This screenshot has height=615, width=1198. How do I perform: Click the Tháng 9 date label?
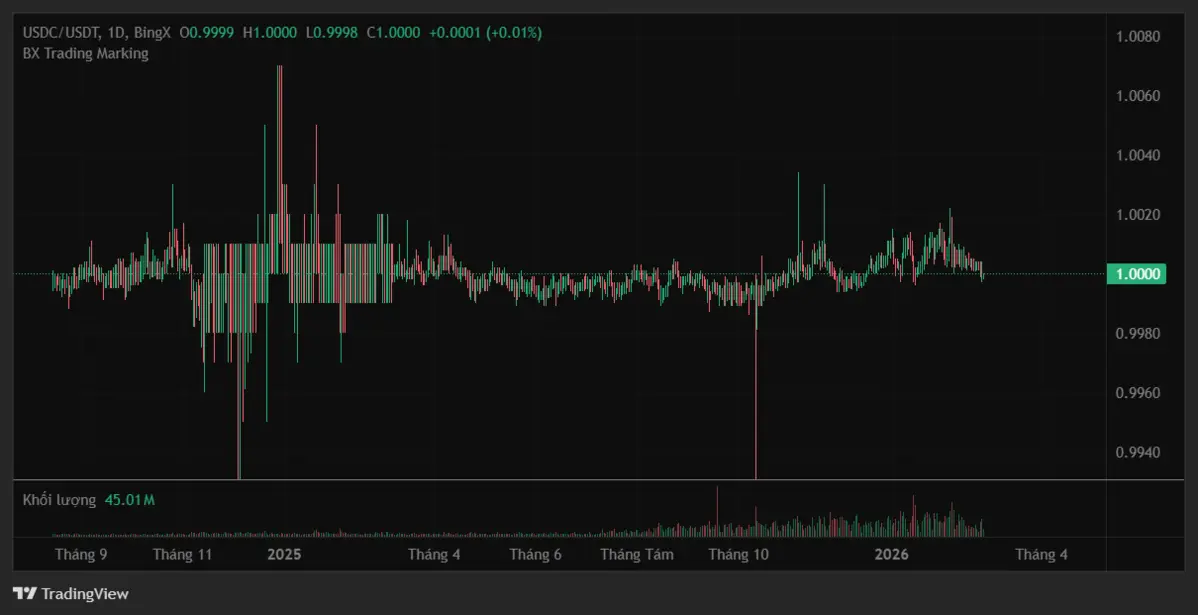[81, 554]
